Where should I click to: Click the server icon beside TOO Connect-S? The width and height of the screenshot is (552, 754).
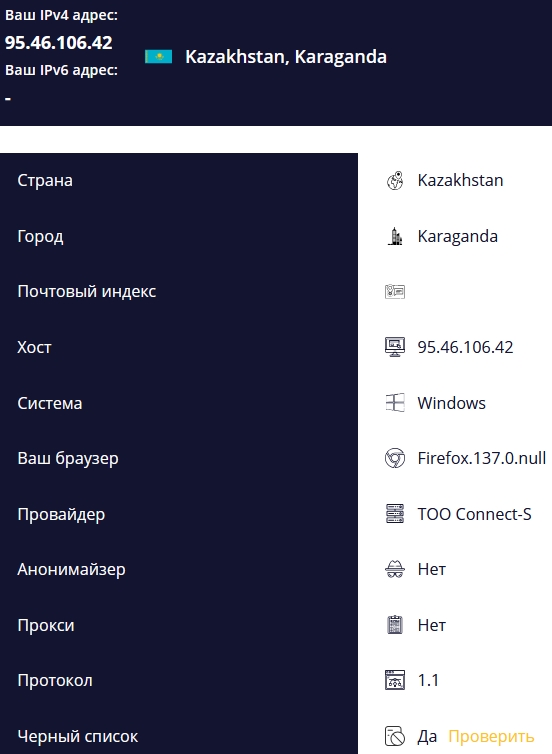(x=395, y=514)
